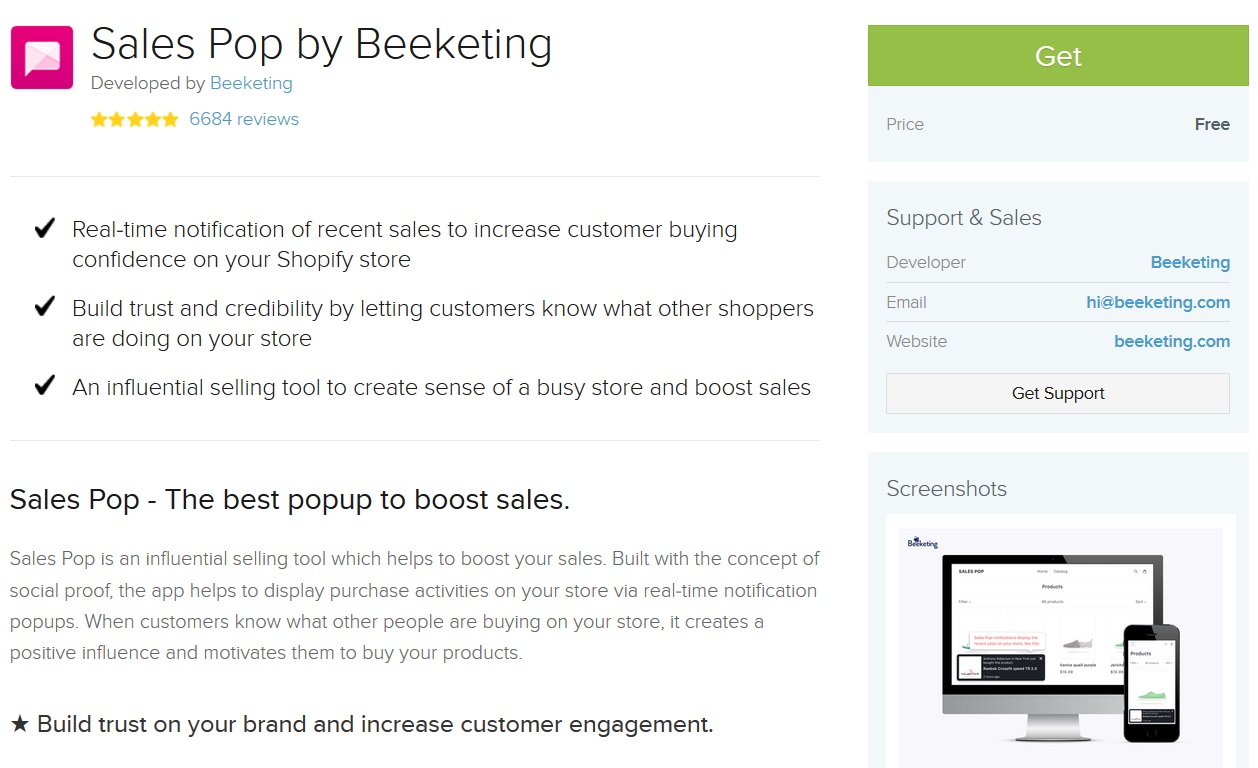The image size is (1258, 768).
Task: Click the Support & Sales heading
Action: (x=964, y=218)
